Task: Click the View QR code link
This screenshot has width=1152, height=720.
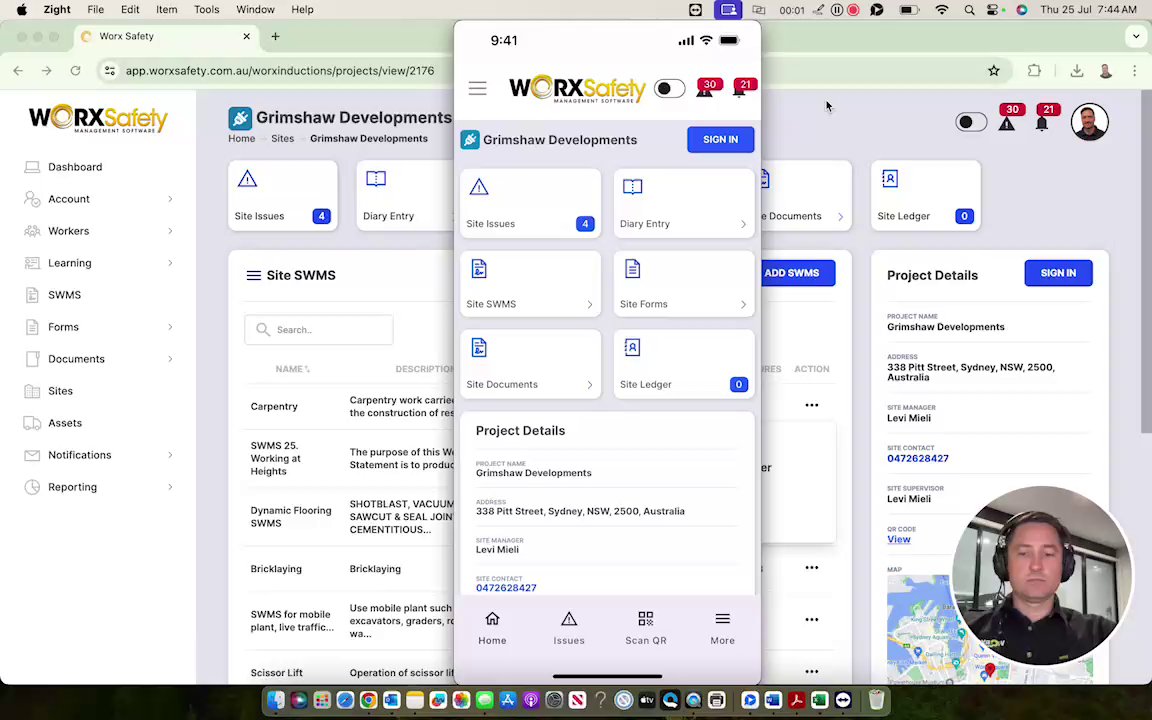Action: [x=899, y=539]
